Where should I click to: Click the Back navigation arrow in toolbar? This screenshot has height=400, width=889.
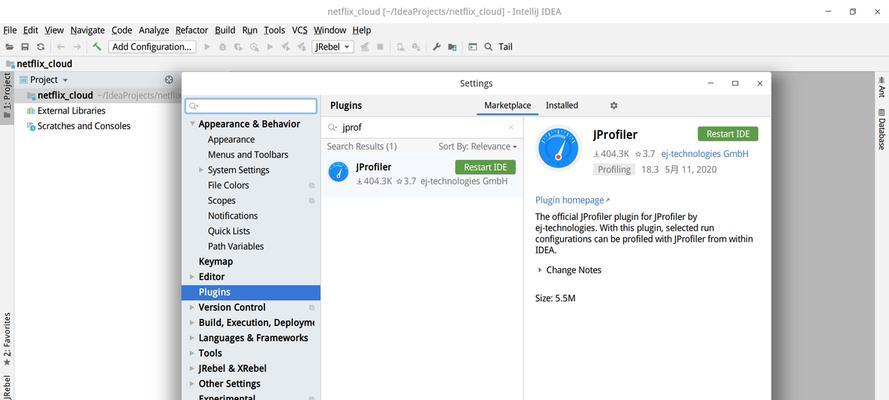[61, 47]
